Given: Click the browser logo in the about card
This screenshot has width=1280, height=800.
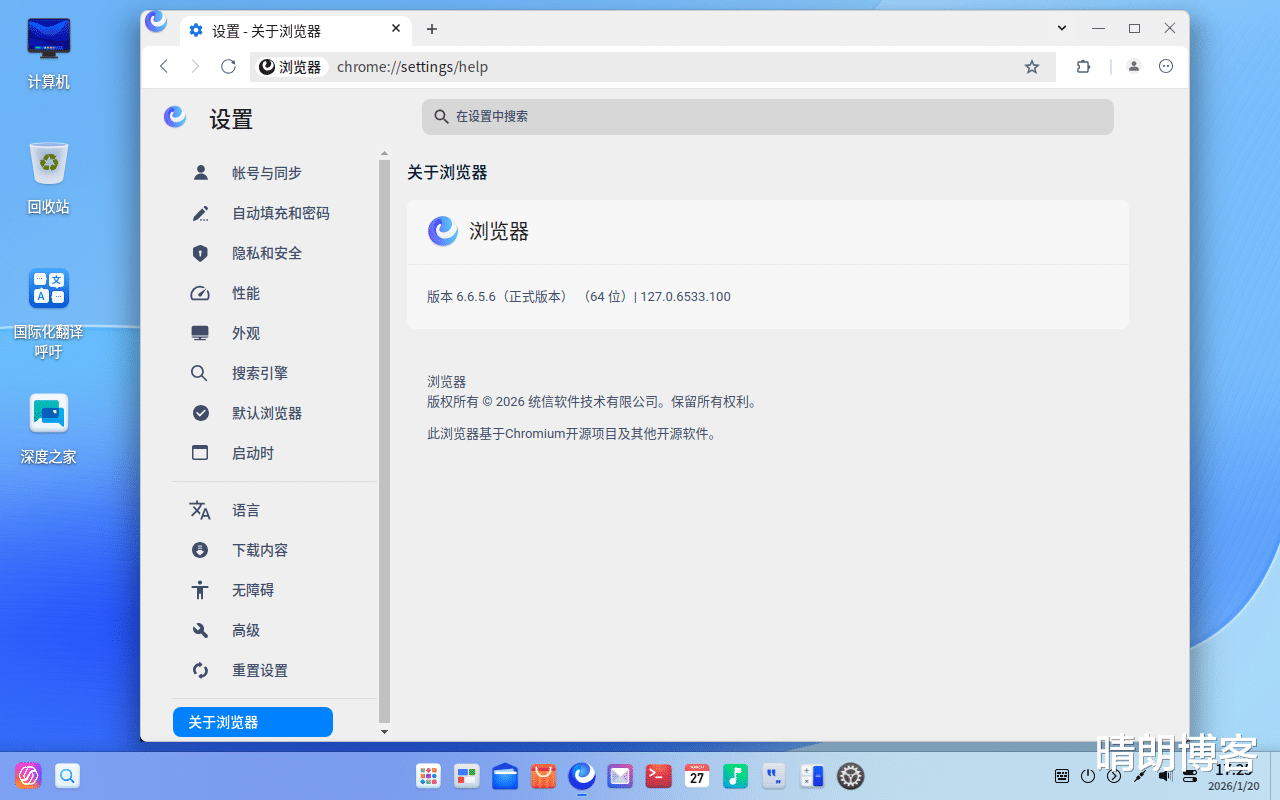Looking at the screenshot, I should [443, 231].
